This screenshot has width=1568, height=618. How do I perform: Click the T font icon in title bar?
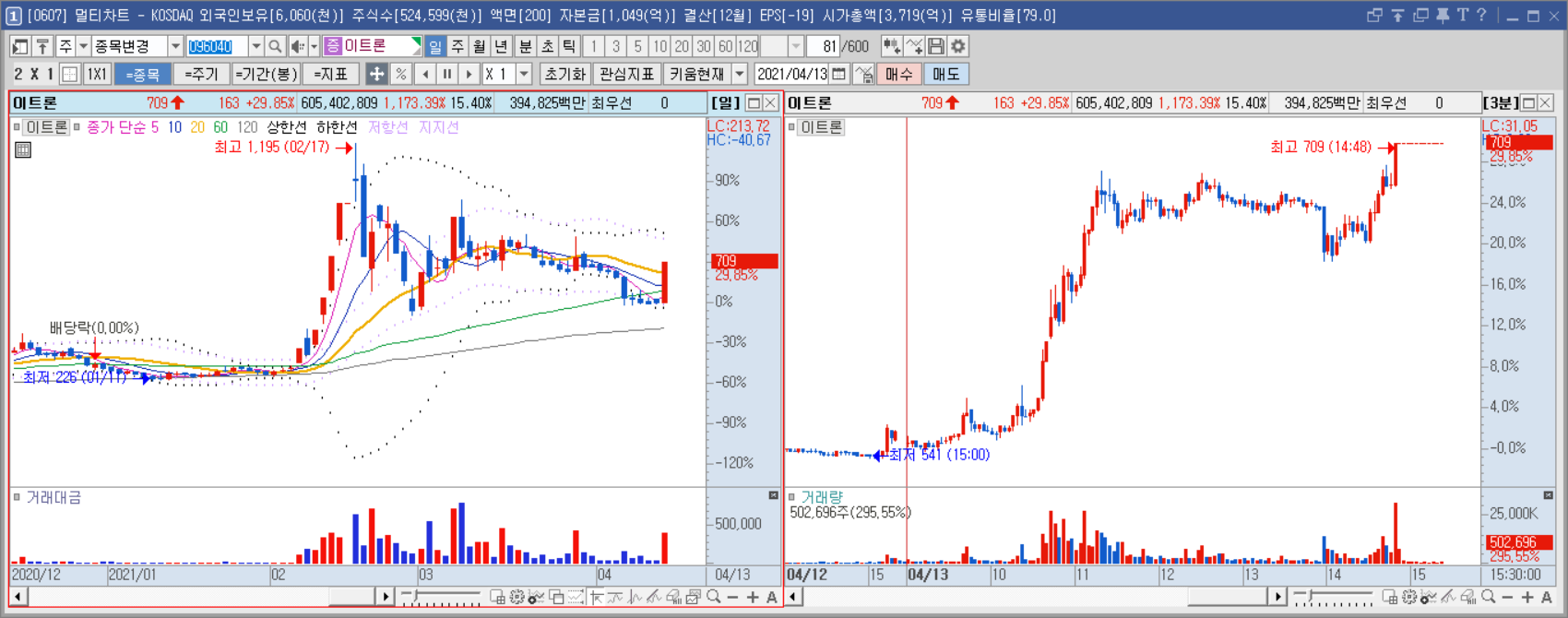click(1463, 16)
